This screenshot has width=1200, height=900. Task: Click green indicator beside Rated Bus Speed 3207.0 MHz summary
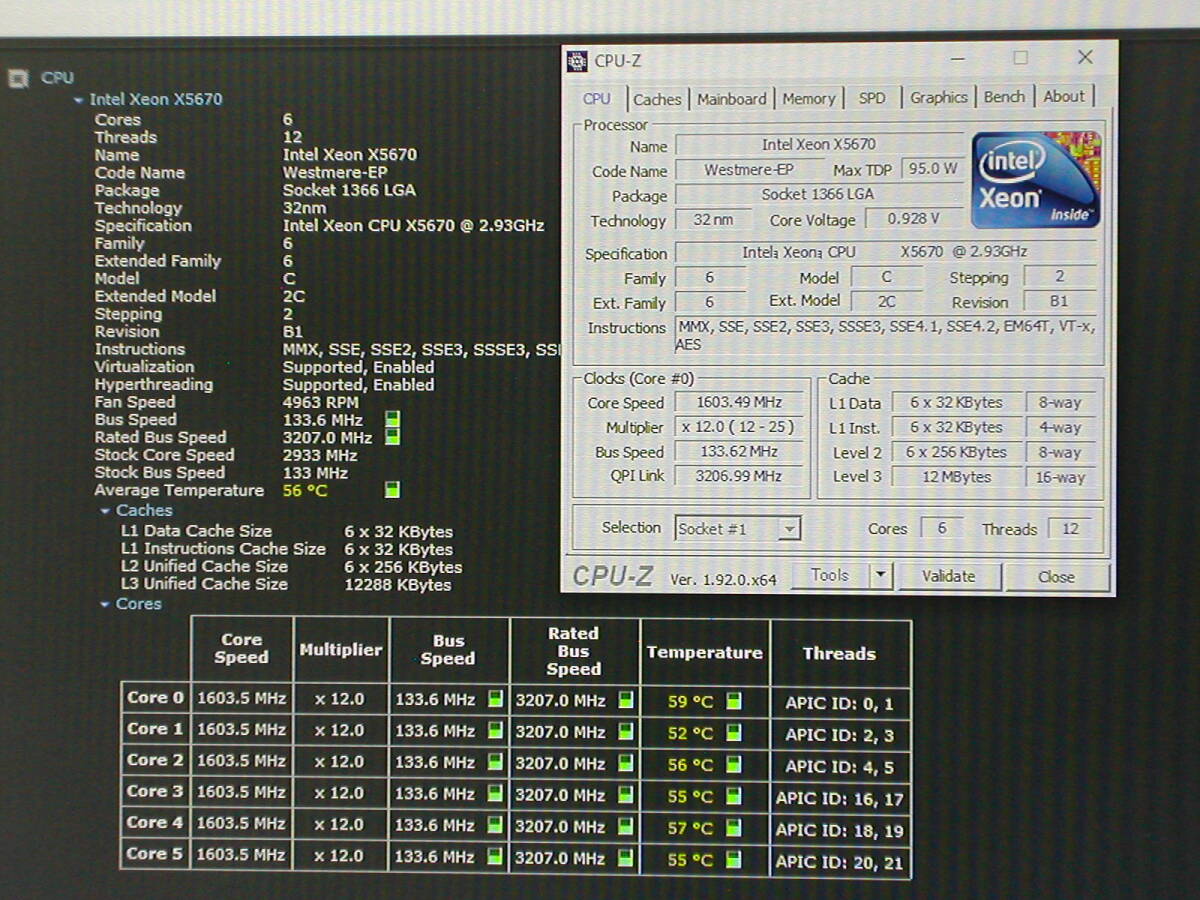(x=393, y=437)
